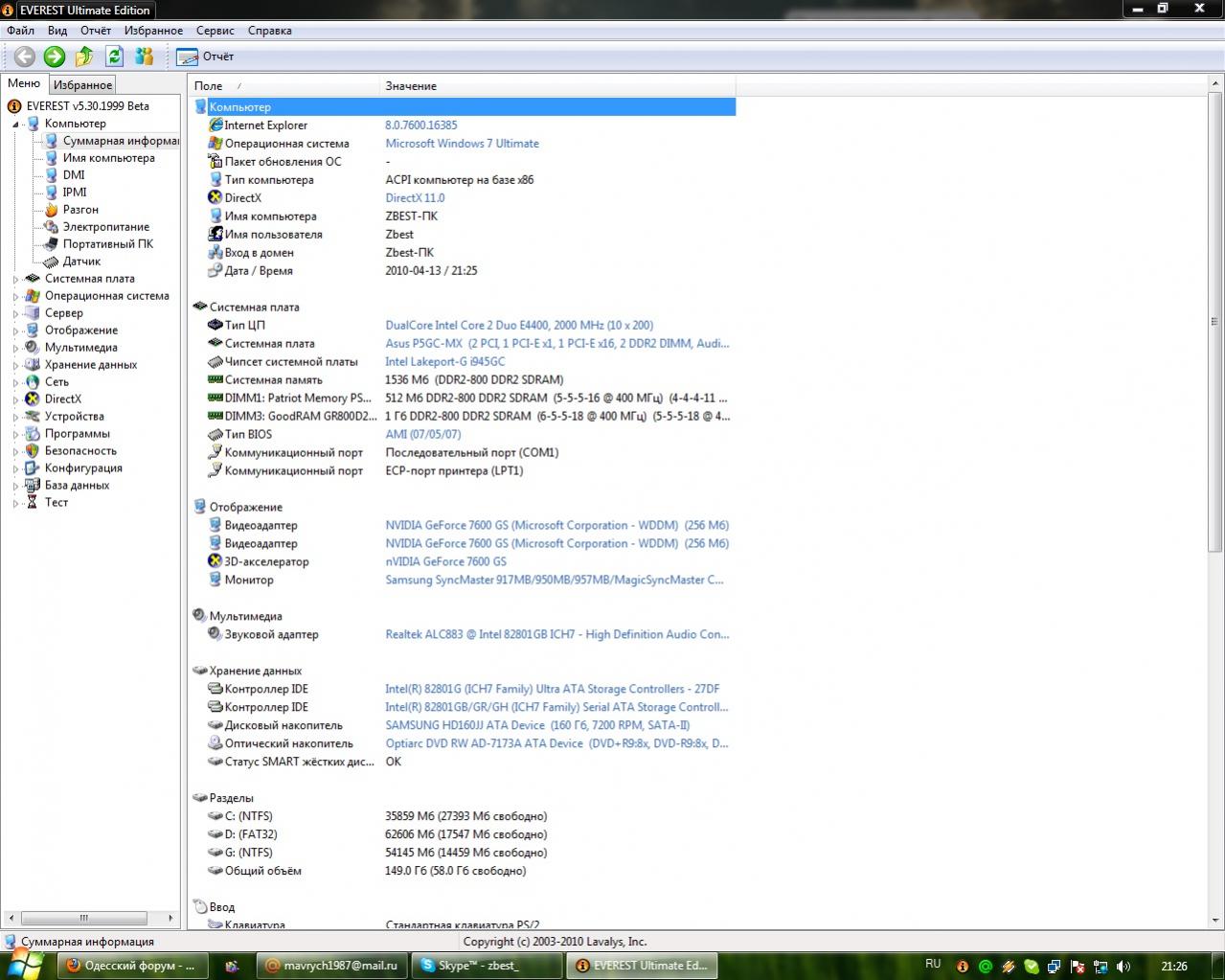Image resolution: width=1225 pixels, height=980 pixels.
Task: Refresh the page with green arrows icon
Action: [114, 57]
